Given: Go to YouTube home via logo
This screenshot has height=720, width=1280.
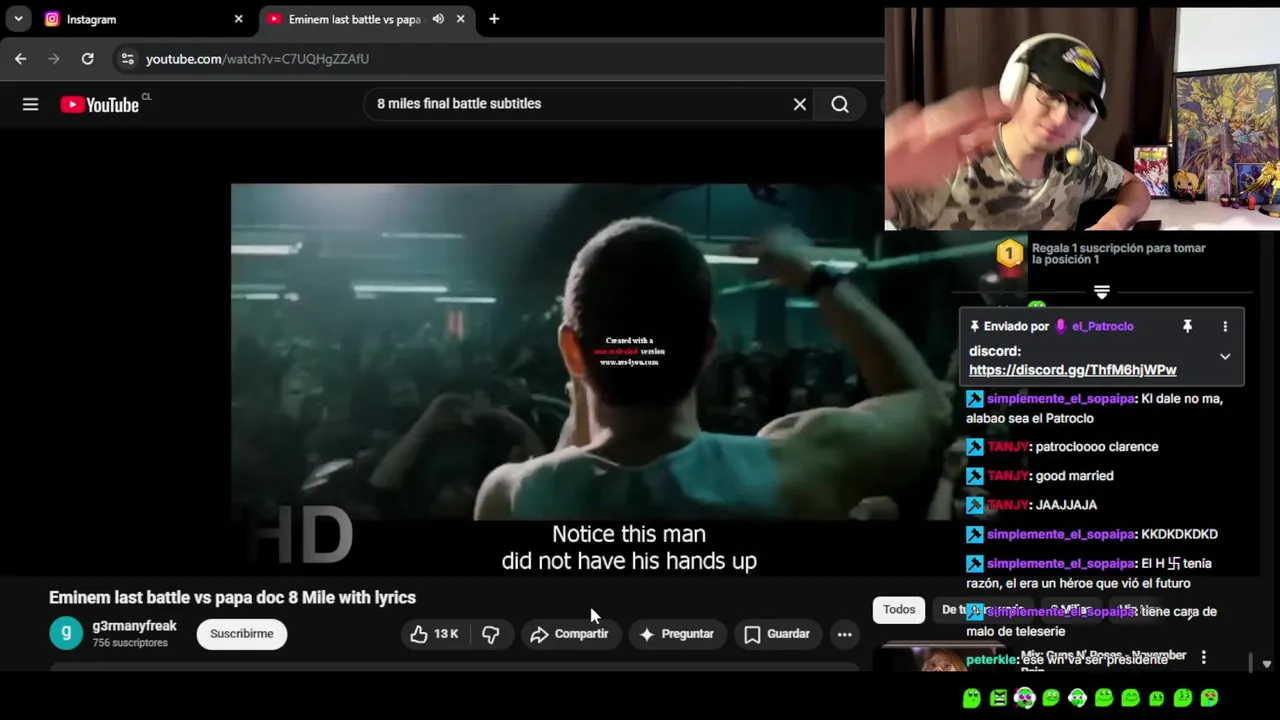Looking at the screenshot, I should (x=100, y=104).
